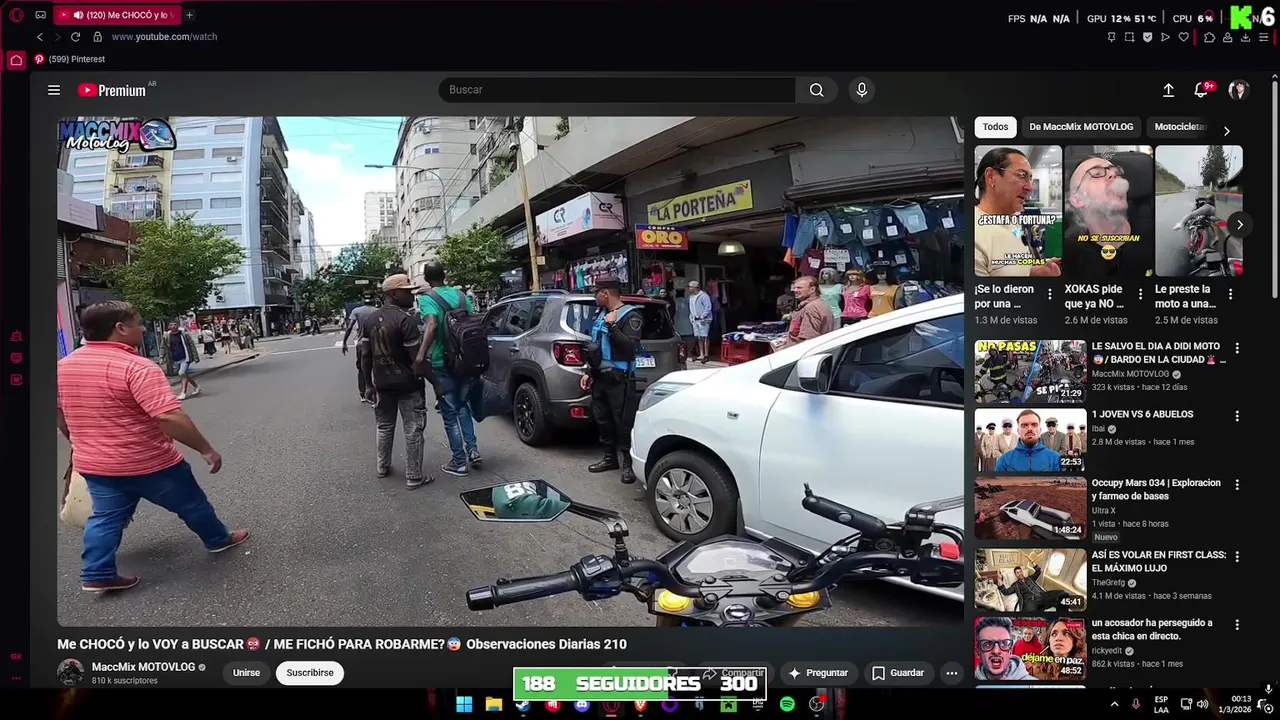
Task: Open Discord from taskbar
Action: click(x=582, y=704)
